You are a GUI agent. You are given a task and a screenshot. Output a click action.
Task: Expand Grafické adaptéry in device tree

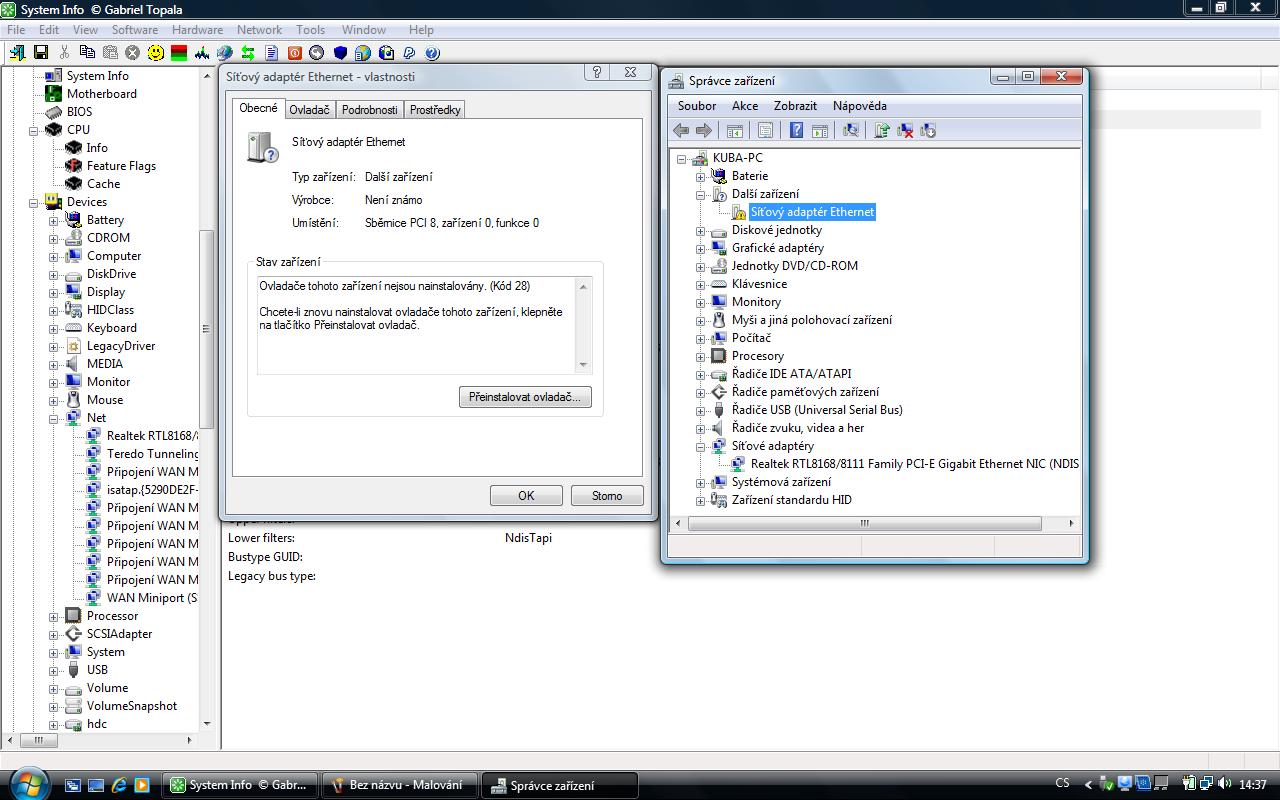(701, 248)
